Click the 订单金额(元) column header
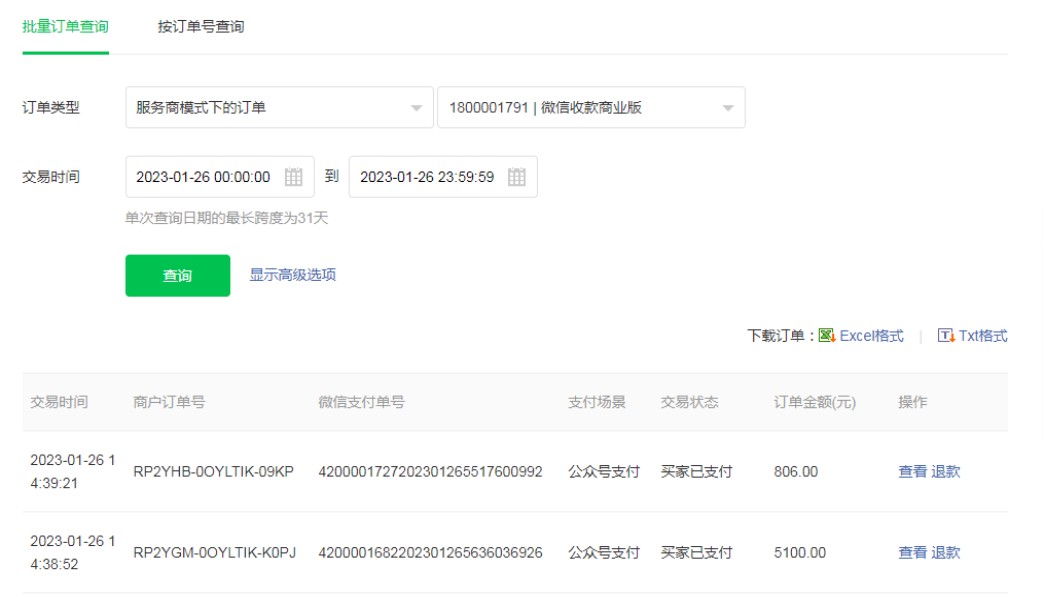The width and height of the screenshot is (1043, 605). (x=814, y=402)
